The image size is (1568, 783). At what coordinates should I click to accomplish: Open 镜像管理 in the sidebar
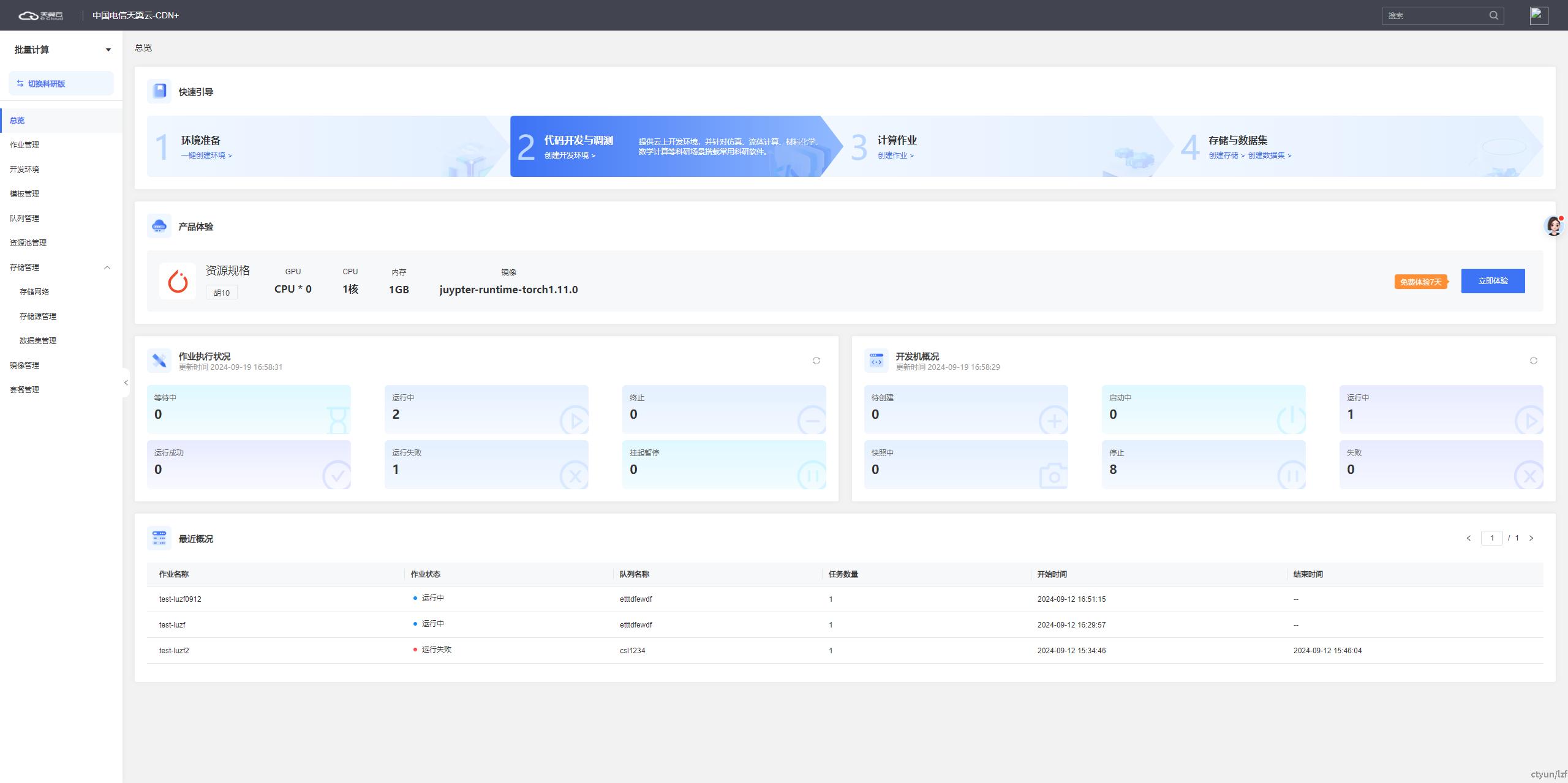(61, 365)
